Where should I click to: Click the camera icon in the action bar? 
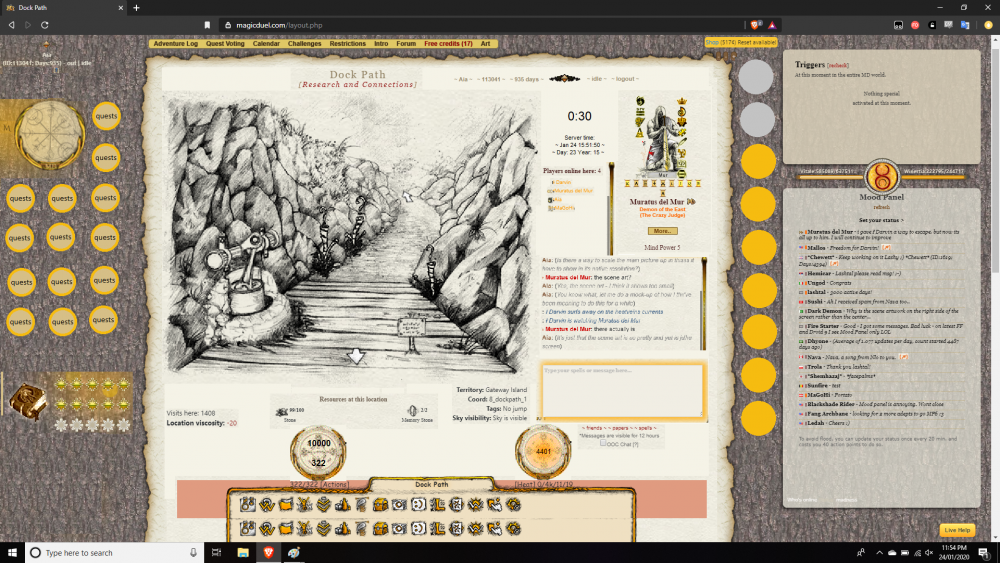click(x=399, y=504)
